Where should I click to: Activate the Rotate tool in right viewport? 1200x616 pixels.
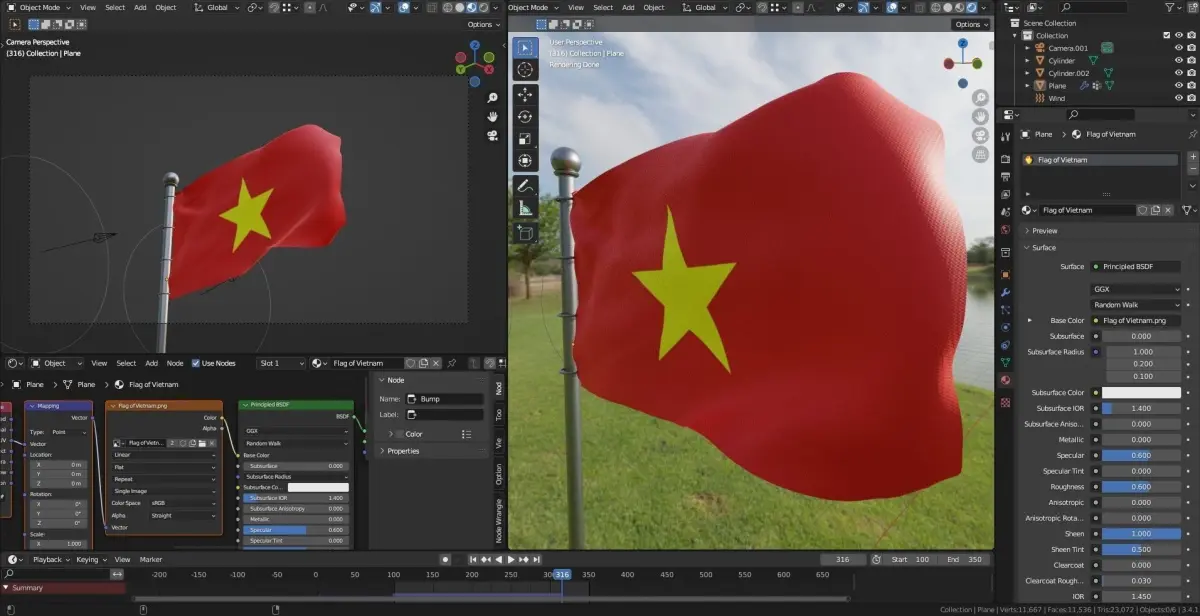click(x=525, y=117)
